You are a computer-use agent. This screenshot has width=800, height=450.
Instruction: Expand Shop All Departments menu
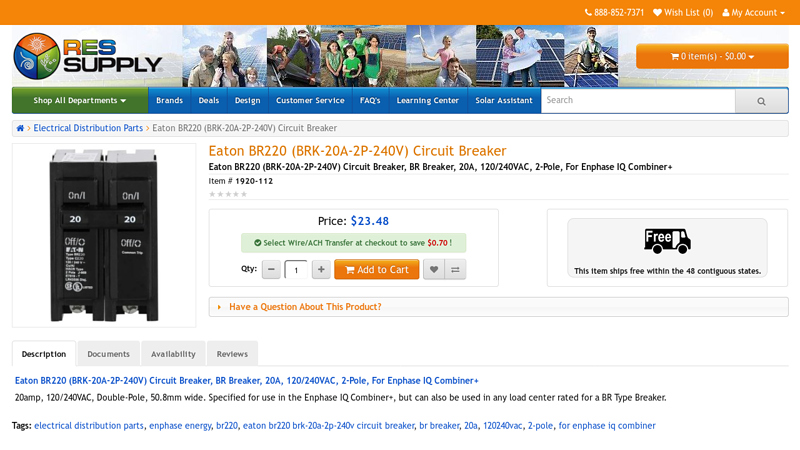[x=80, y=101]
